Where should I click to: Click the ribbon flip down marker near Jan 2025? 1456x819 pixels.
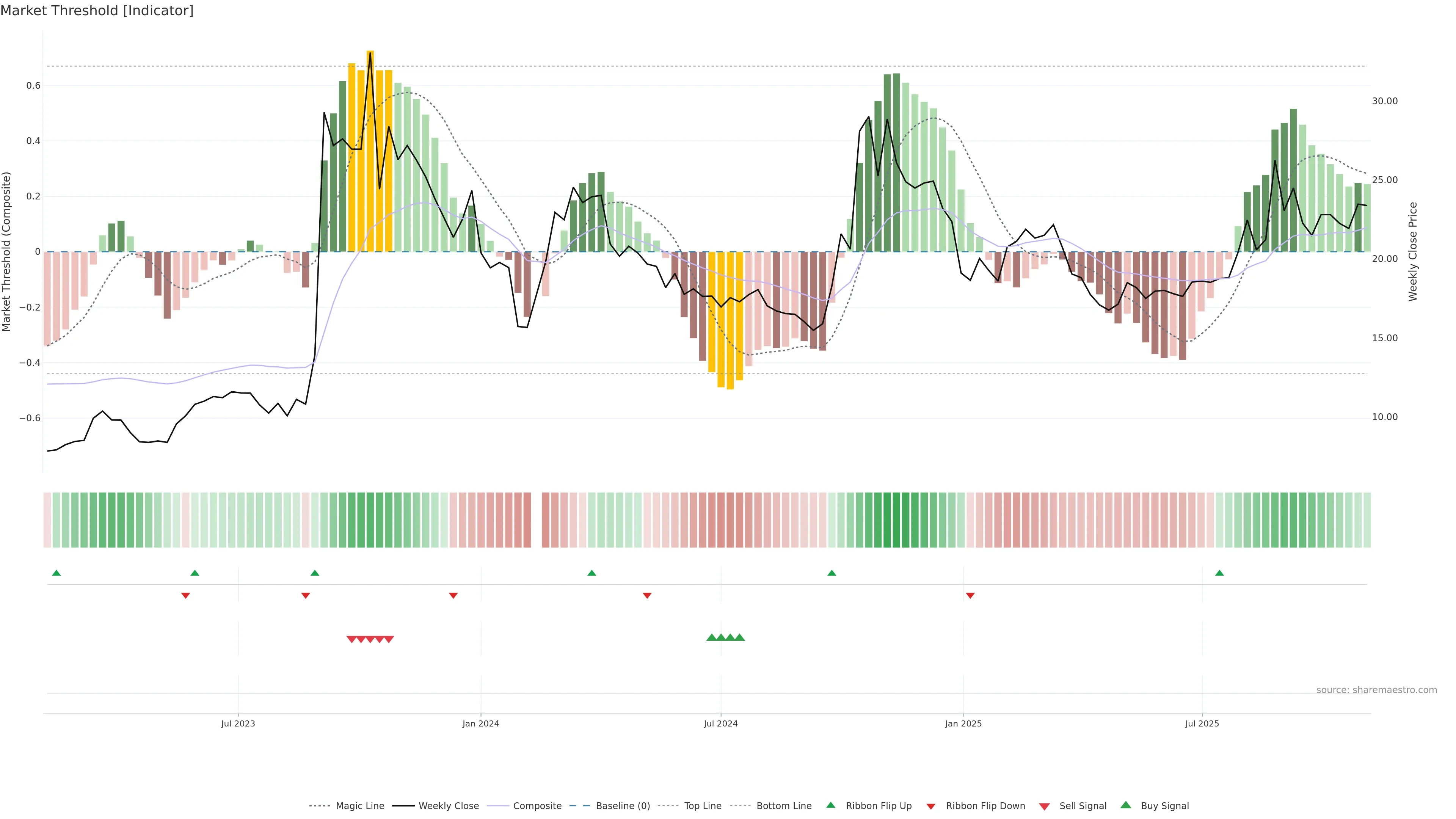coord(970,596)
